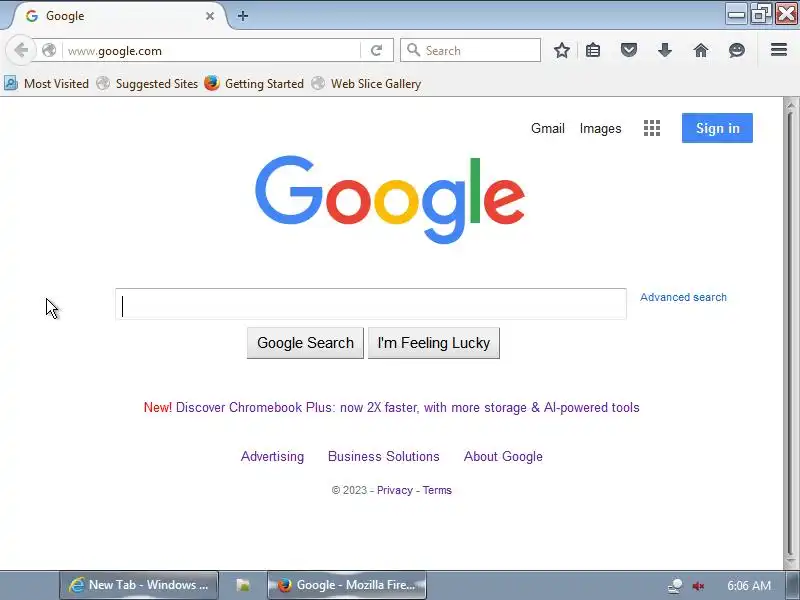Click the vertical page scrollbar
800x600 pixels.
click(x=790, y=332)
